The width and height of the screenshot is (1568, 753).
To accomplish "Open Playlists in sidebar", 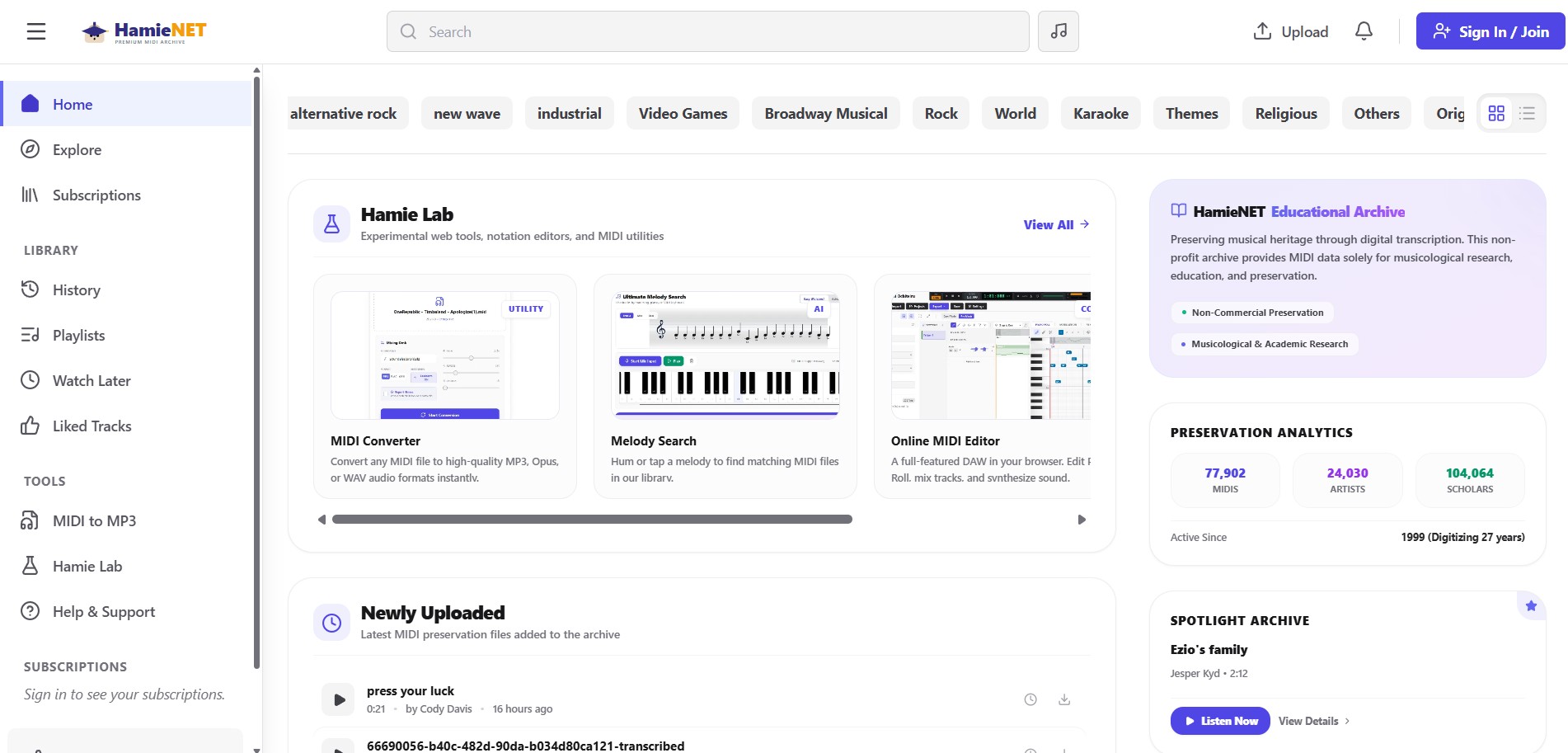I will point(127,335).
